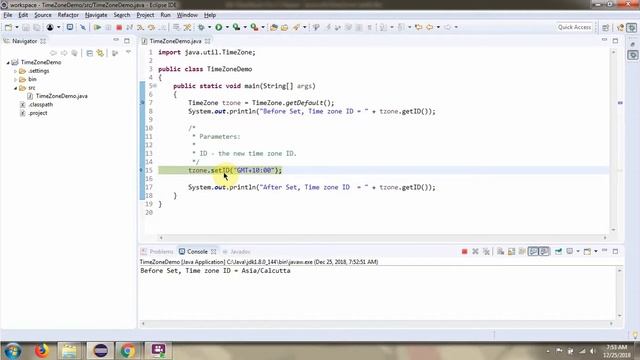The image size is (640, 360).
Task: Click the Pin Console icon
Action: click(x=558, y=251)
